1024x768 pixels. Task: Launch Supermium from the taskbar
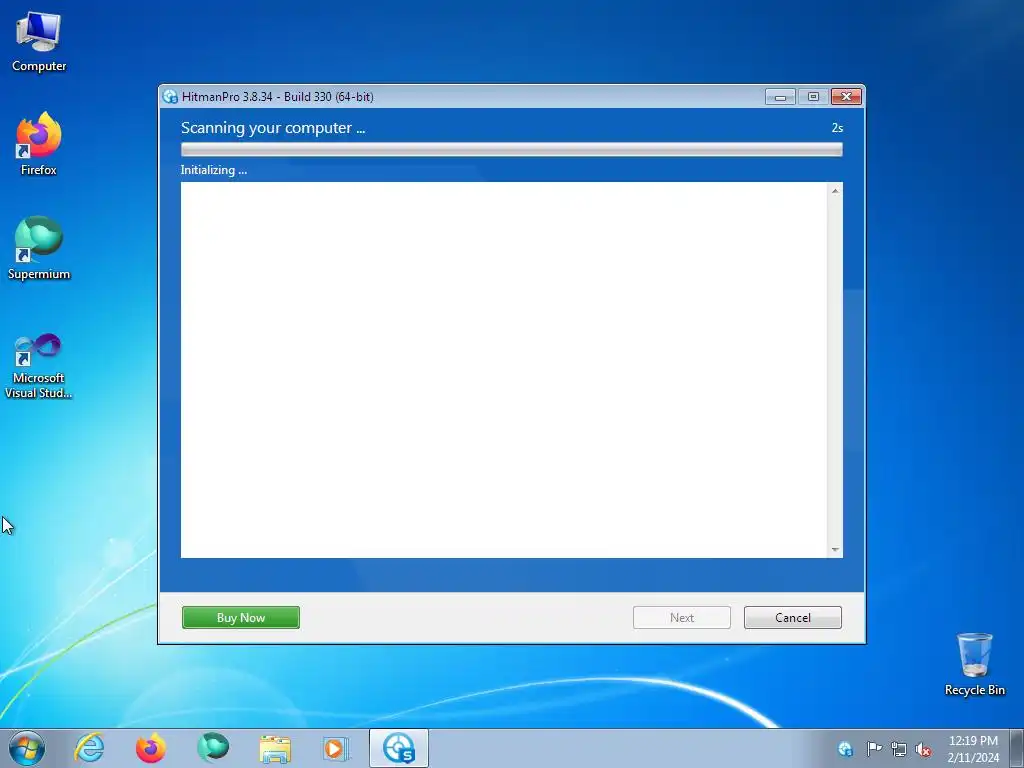tap(213, 748)
